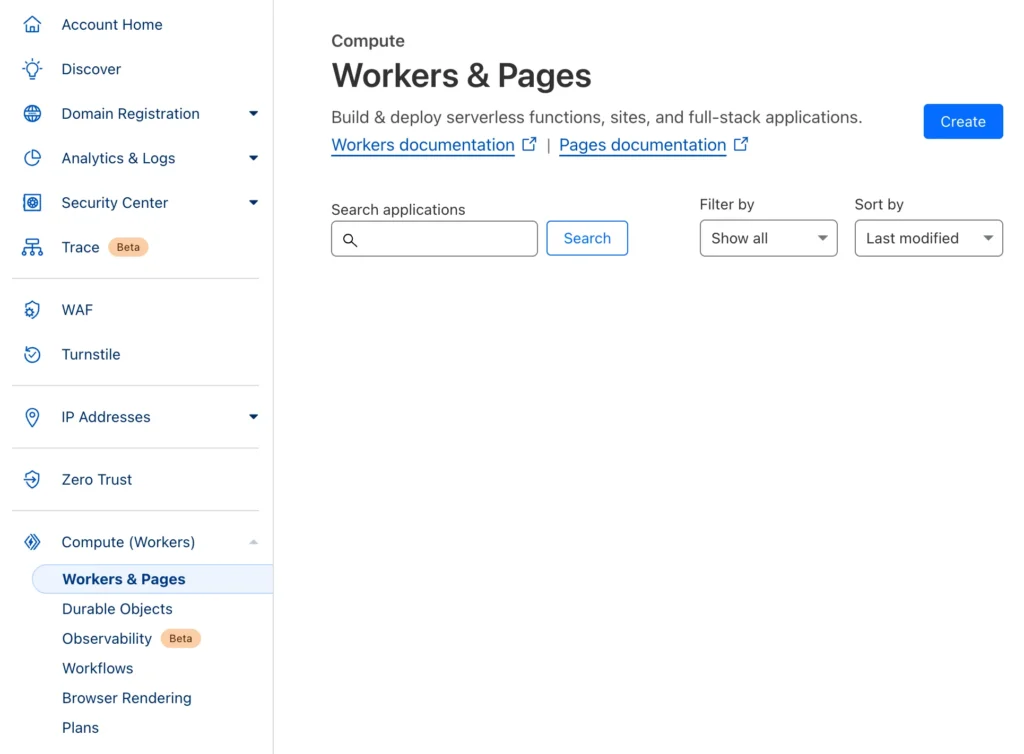Open Plans submenu item

pos(80,727)
